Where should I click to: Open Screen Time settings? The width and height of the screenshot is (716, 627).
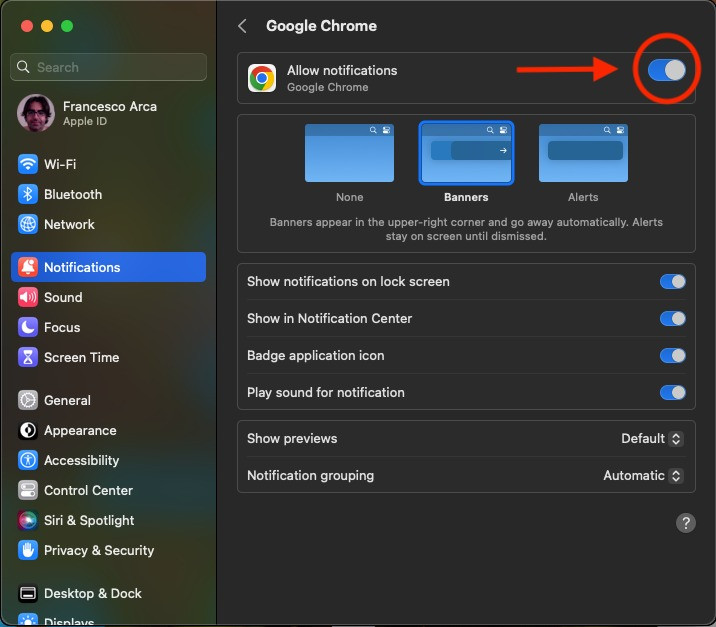108,357
